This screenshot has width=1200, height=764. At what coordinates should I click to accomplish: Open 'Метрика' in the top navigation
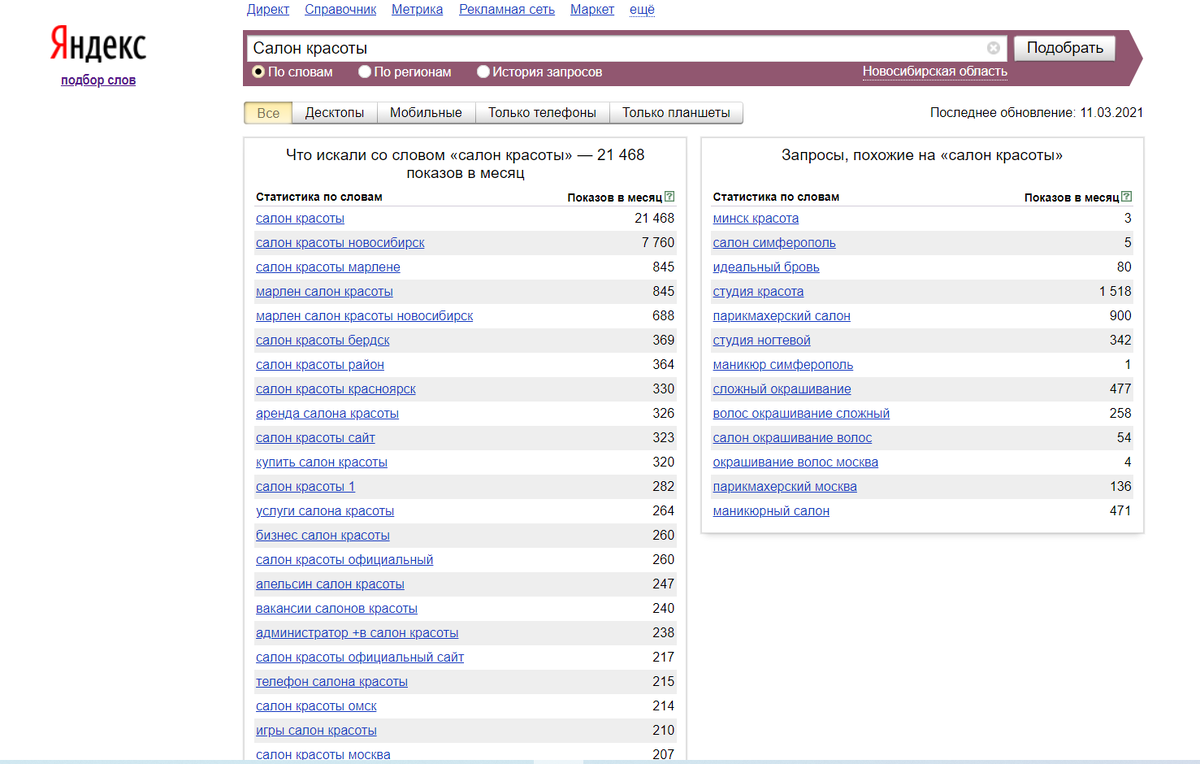click(x=417, y=10)
